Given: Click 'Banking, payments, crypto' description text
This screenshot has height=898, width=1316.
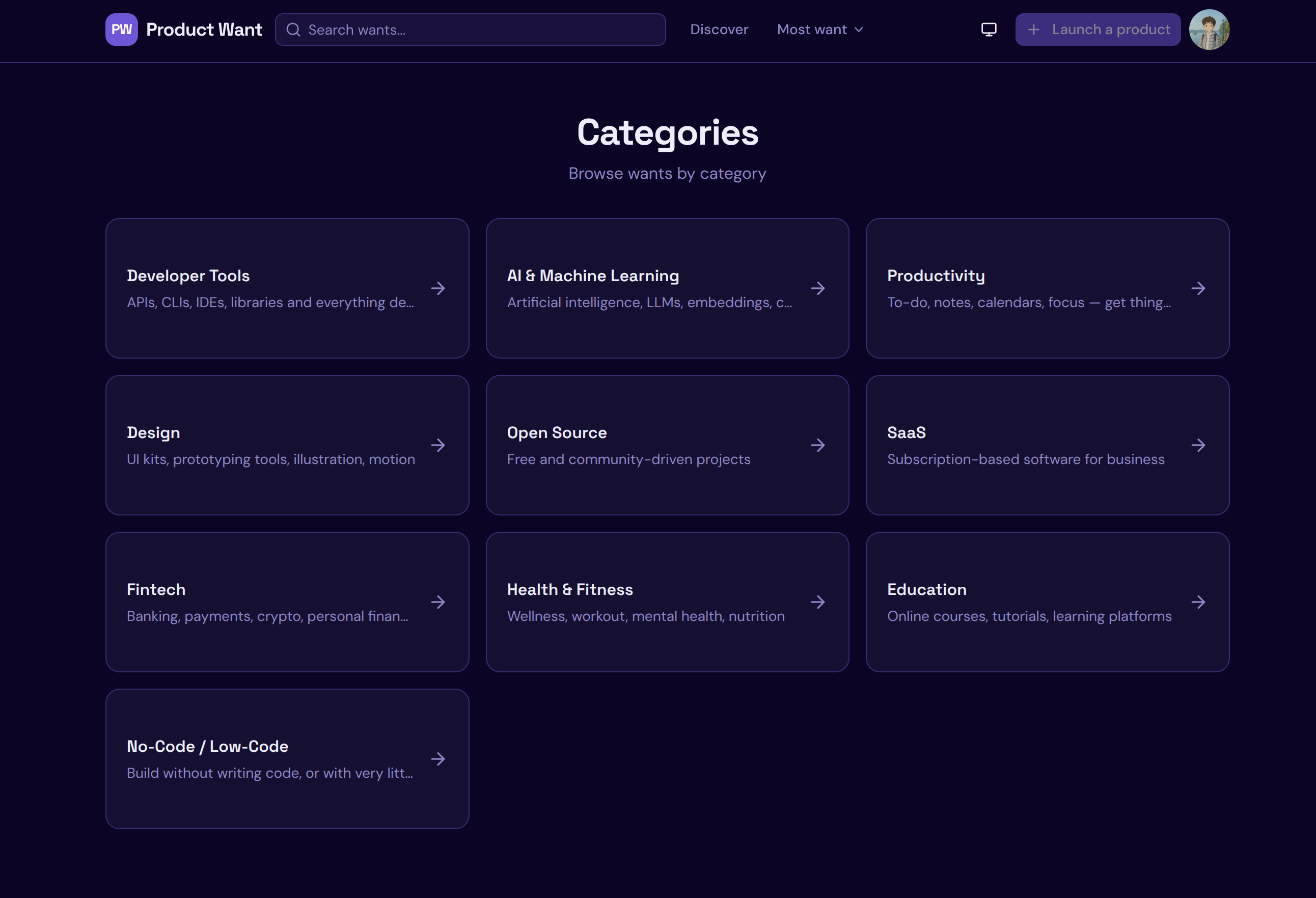Looking at the screenshot, I should (x=267, y=616).
